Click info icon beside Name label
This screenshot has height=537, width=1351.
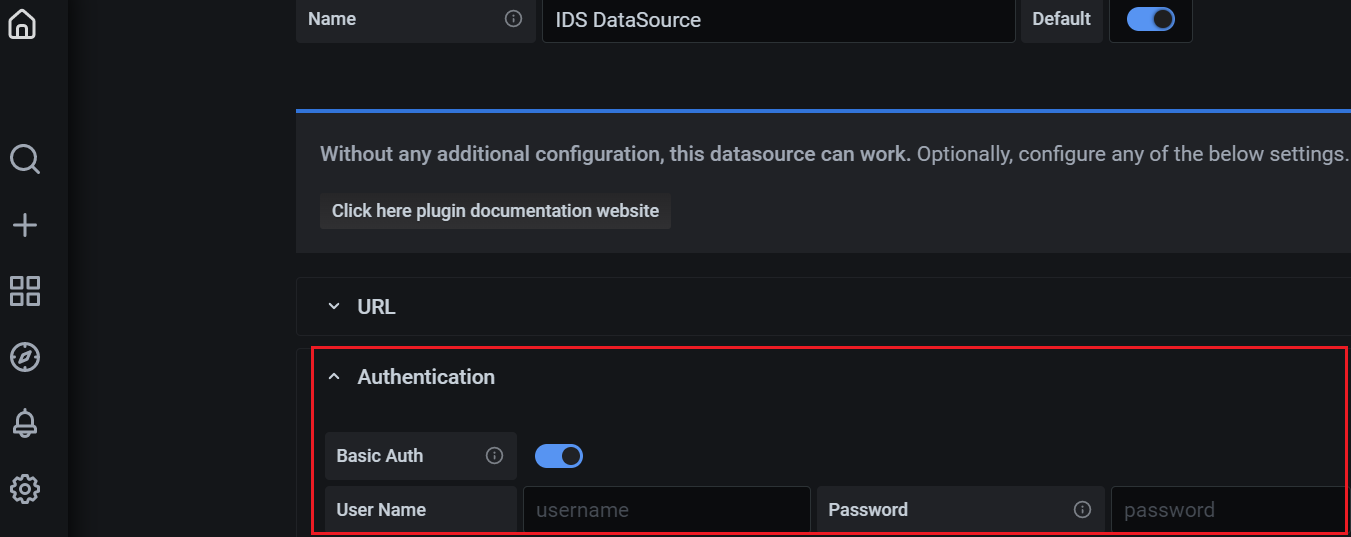pyautogui.click(x=513, y=19)
